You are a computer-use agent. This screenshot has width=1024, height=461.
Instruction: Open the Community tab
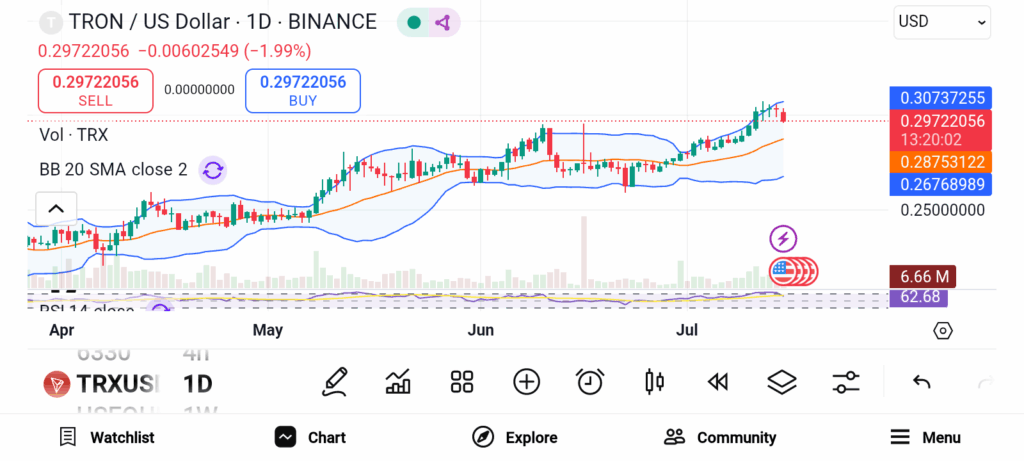[720, 437]
